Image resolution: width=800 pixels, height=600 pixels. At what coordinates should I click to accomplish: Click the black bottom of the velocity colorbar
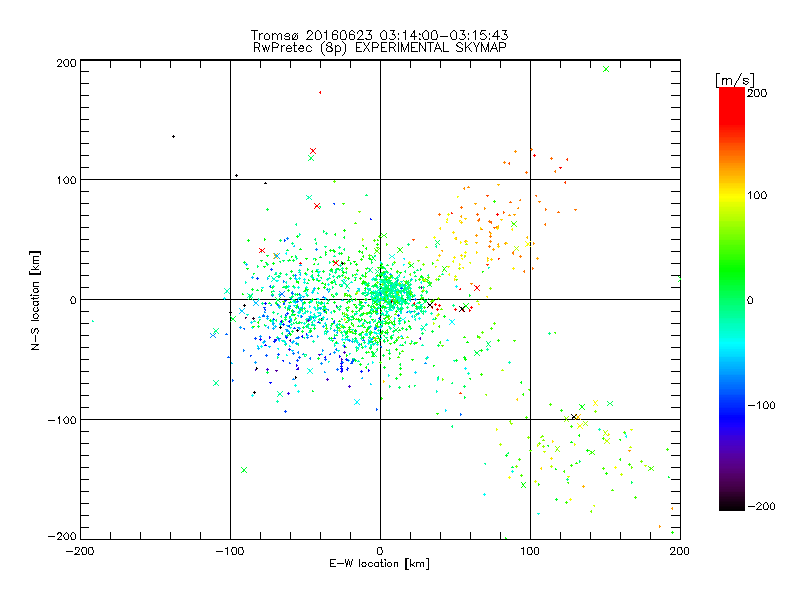click(x=732, y=504)
